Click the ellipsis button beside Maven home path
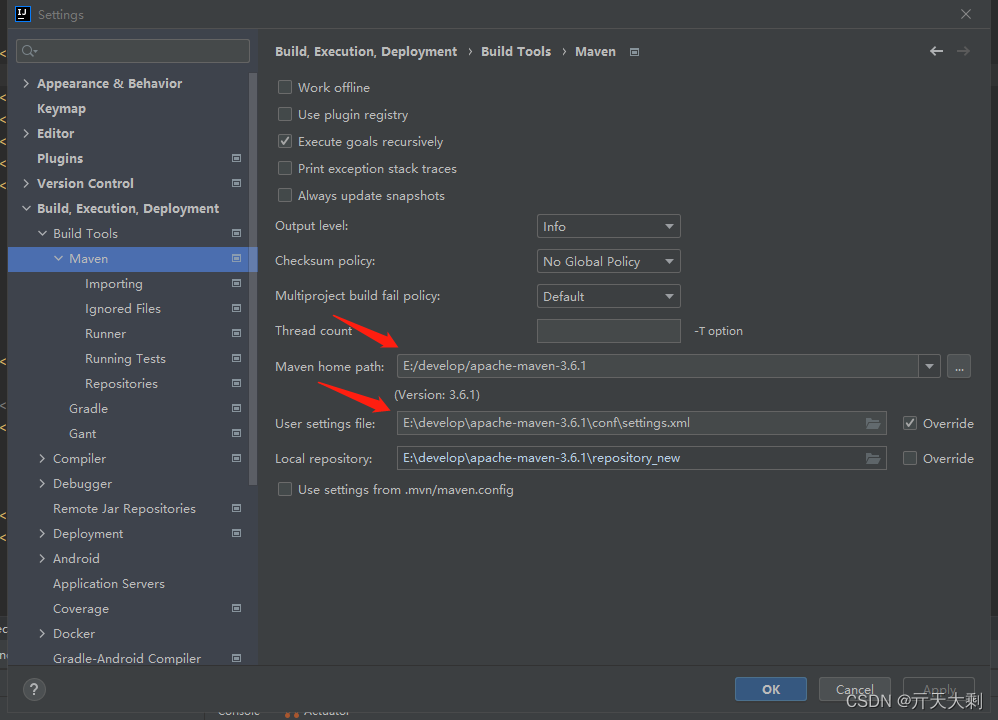This screenshot has height=720, width=998. pyautogui.click(x=959, y=366)
